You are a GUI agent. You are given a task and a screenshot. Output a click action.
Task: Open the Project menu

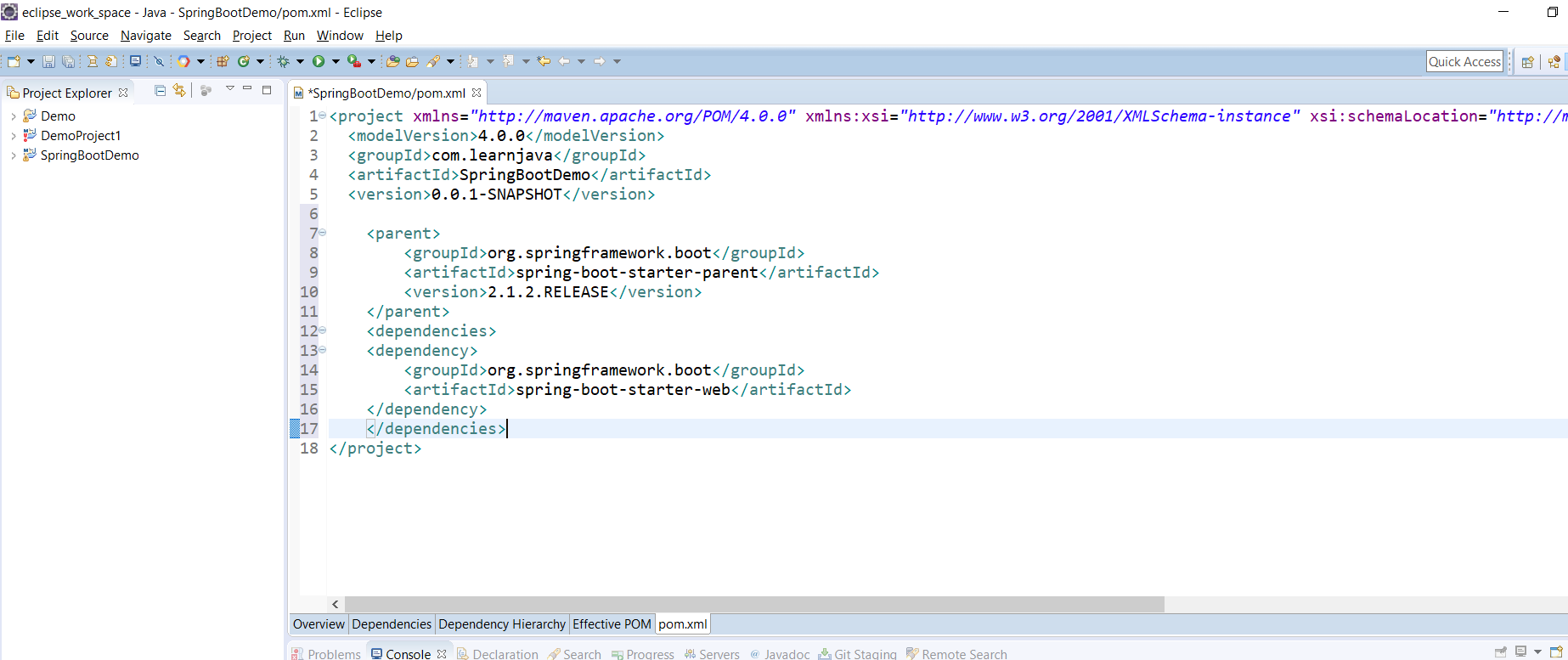(x=252, y=36)
